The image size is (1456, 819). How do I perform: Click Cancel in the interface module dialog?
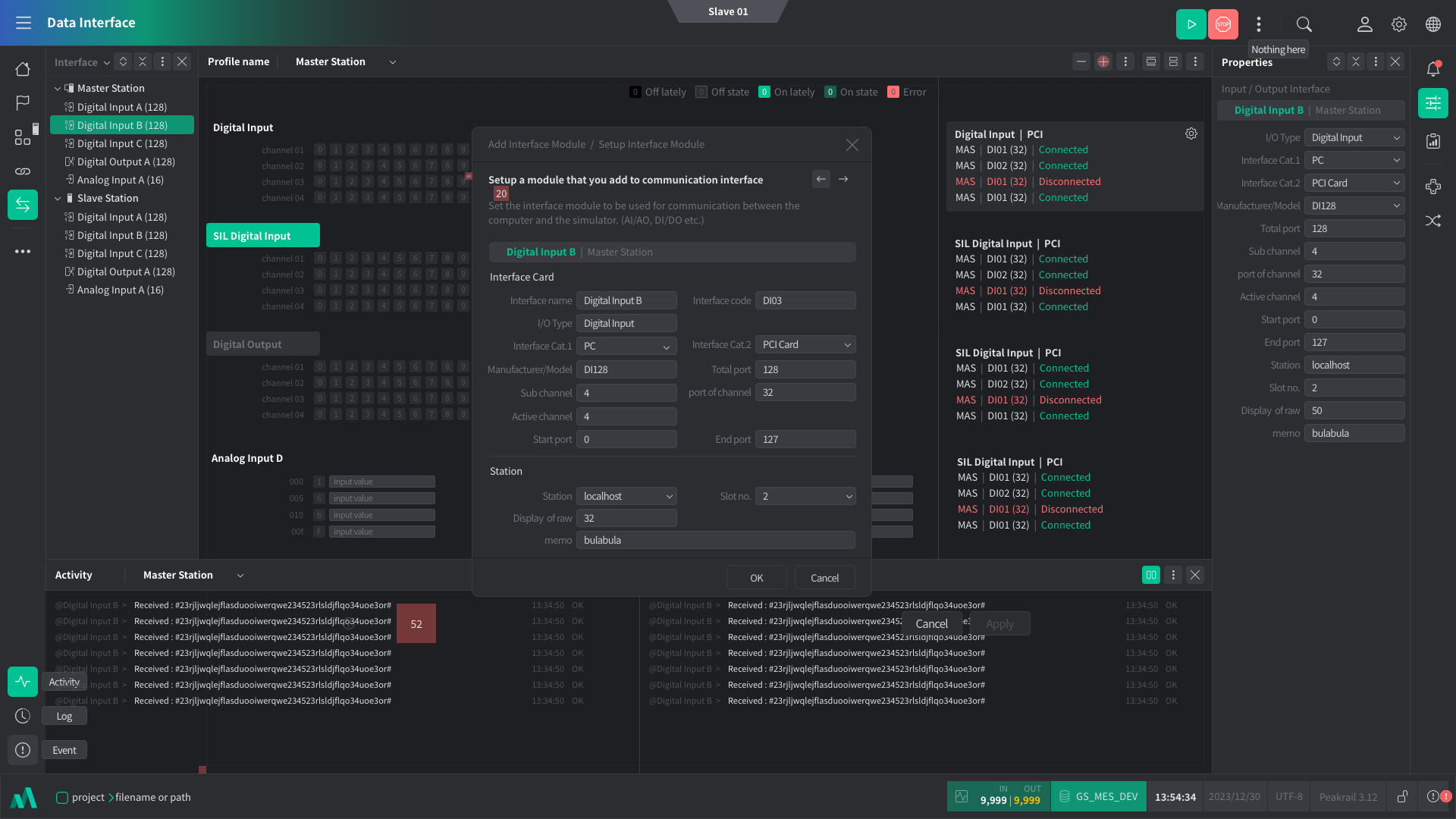pyautogui.click(x=824, y=578)
